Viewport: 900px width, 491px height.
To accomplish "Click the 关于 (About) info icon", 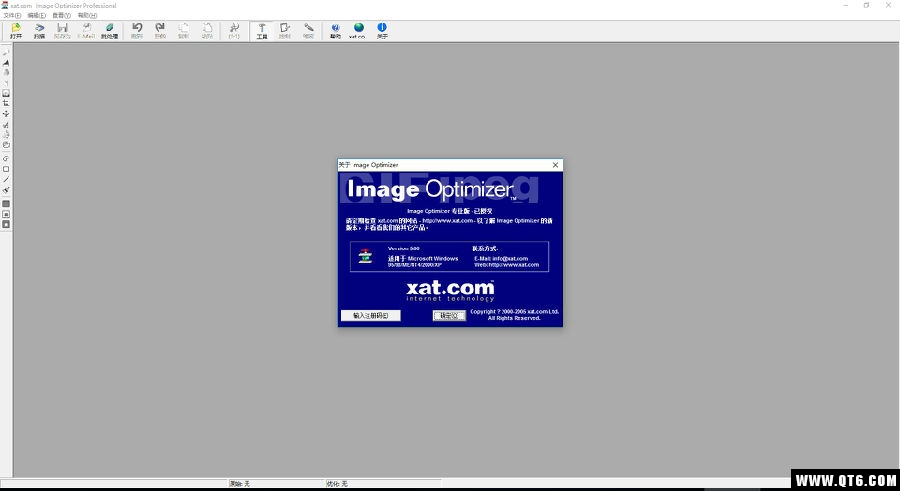I will click(x=382, y=30).
